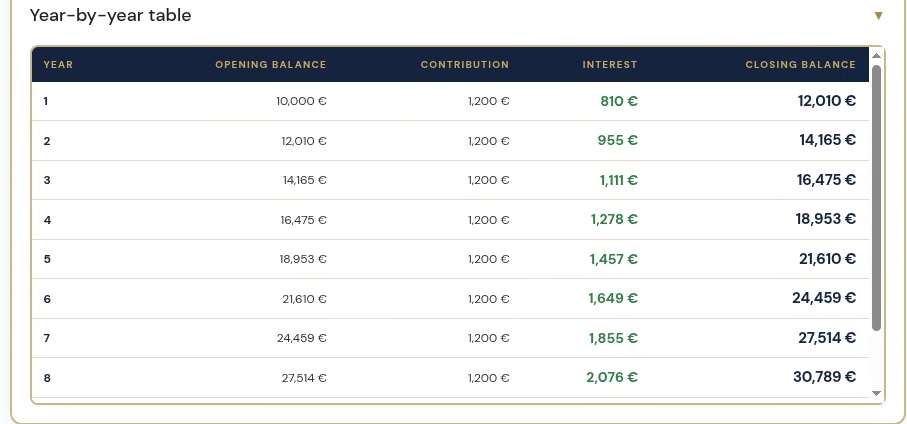Image resolution: width=907 pixels, height=424 pixels.
Task: Select the OPENING BALANCE column header
Action: [271, 65]
